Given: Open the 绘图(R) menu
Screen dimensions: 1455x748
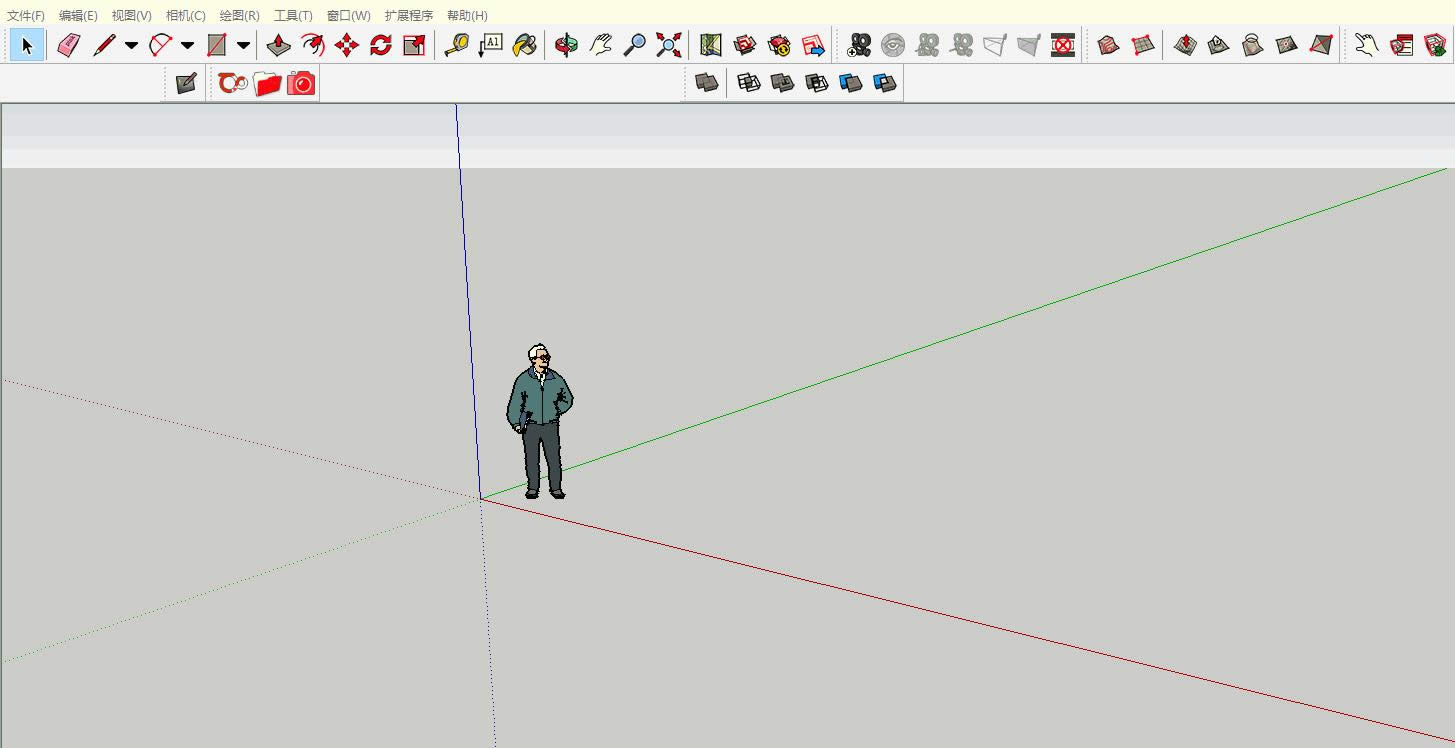Looking at the screenshot, I should click(x=239, y=15).
